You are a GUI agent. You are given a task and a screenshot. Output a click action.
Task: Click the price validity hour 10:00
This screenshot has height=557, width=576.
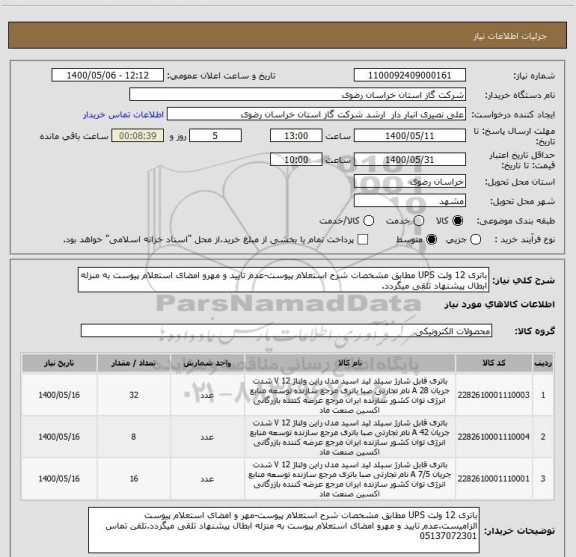tap(296, 159)
